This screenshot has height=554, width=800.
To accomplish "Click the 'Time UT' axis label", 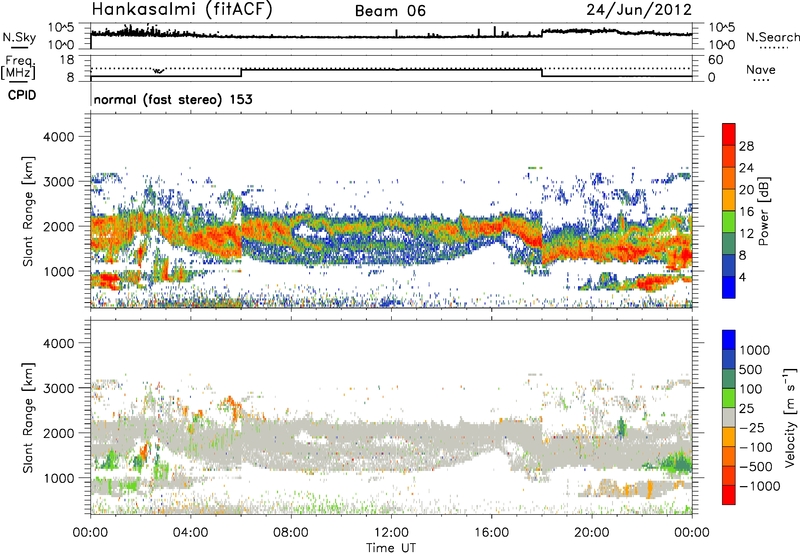I will click(391, 548).
